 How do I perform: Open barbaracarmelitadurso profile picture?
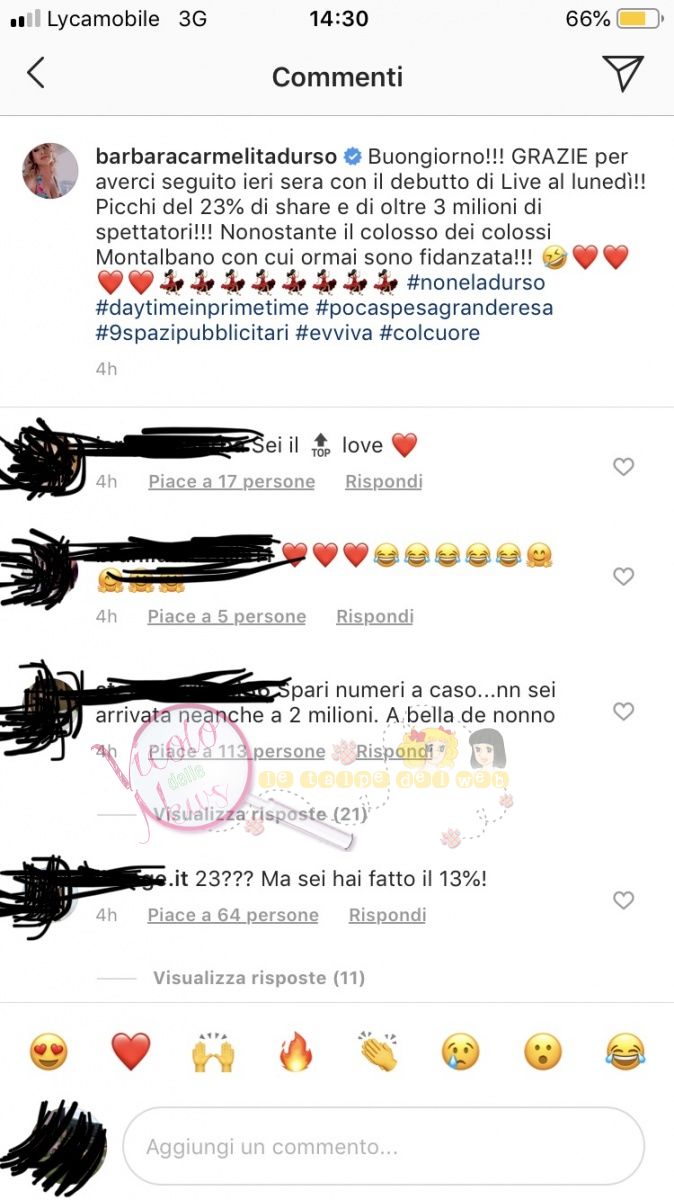50,171
